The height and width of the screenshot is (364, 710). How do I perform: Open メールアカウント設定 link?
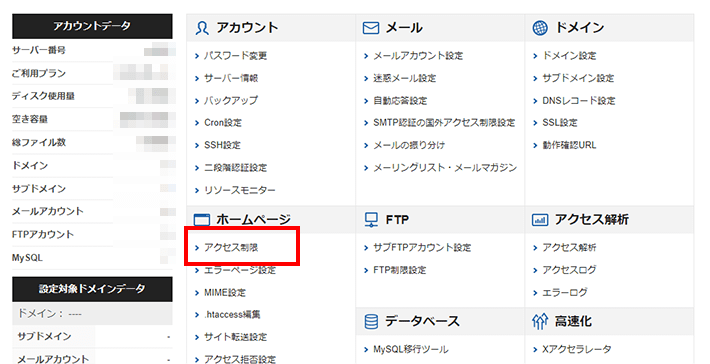(x=418, y=56)
